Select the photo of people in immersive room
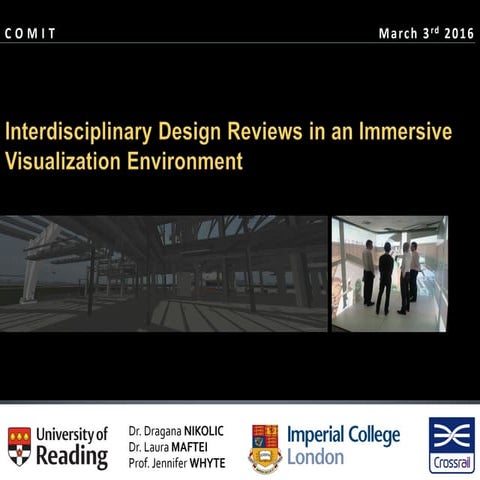The height and width of the screenshot is (480, 480). 390,274
